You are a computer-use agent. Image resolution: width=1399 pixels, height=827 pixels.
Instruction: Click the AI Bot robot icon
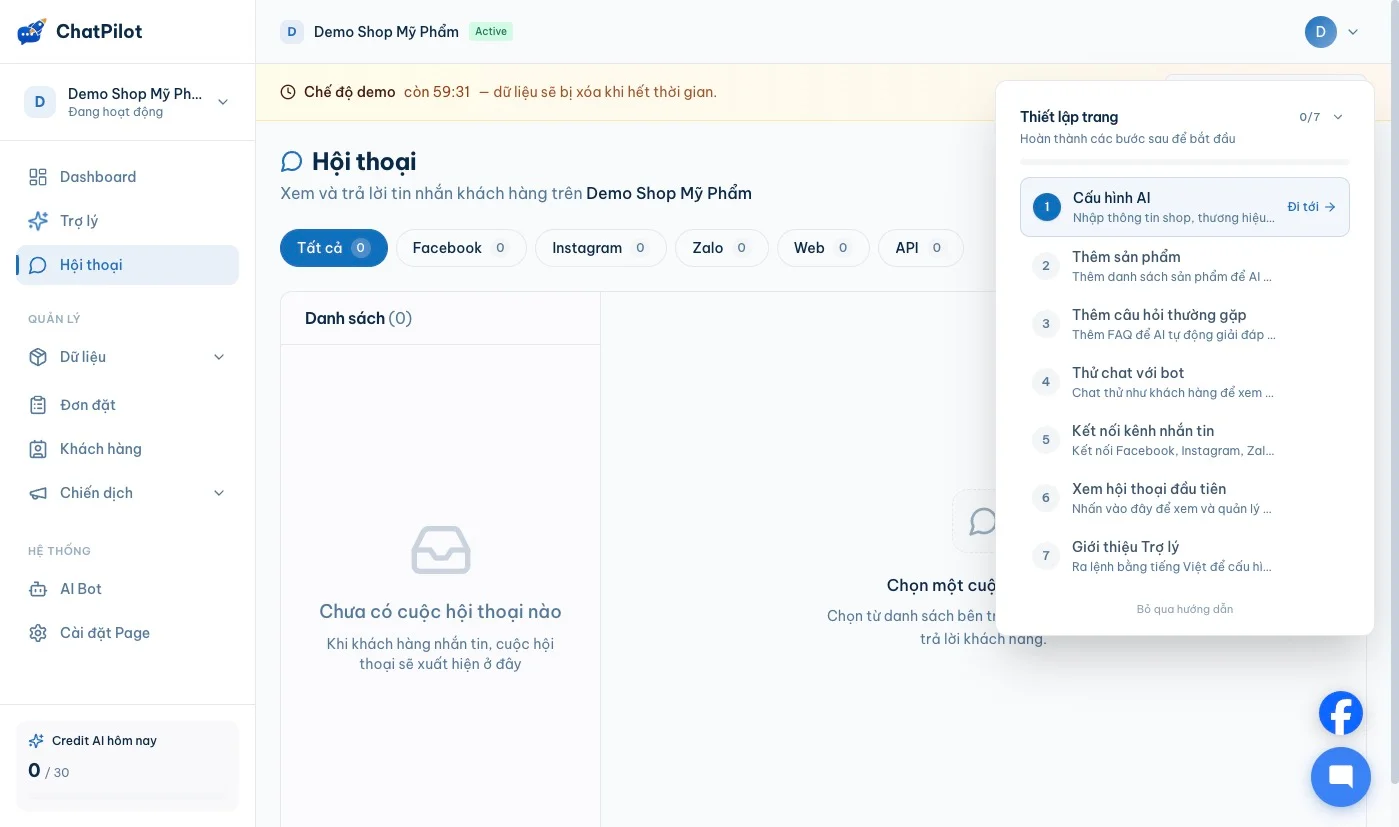[38, 589]
